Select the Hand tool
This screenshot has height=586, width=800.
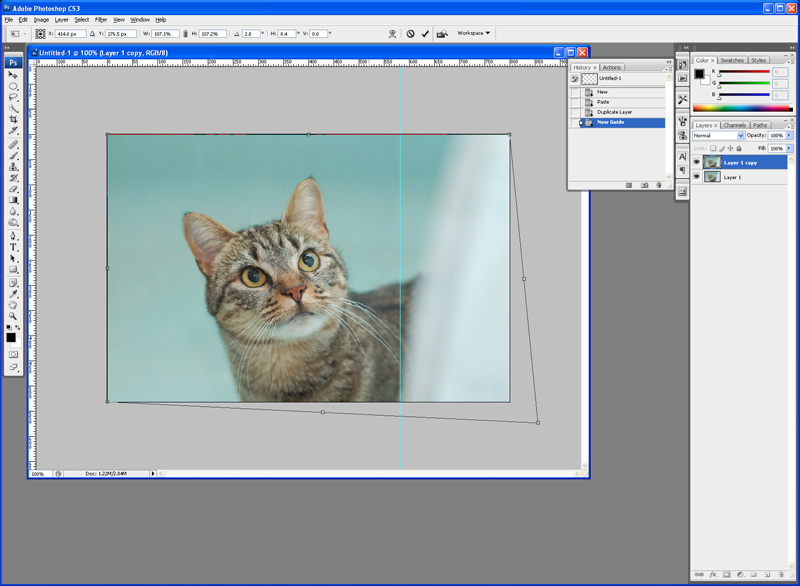pos(13,305)
